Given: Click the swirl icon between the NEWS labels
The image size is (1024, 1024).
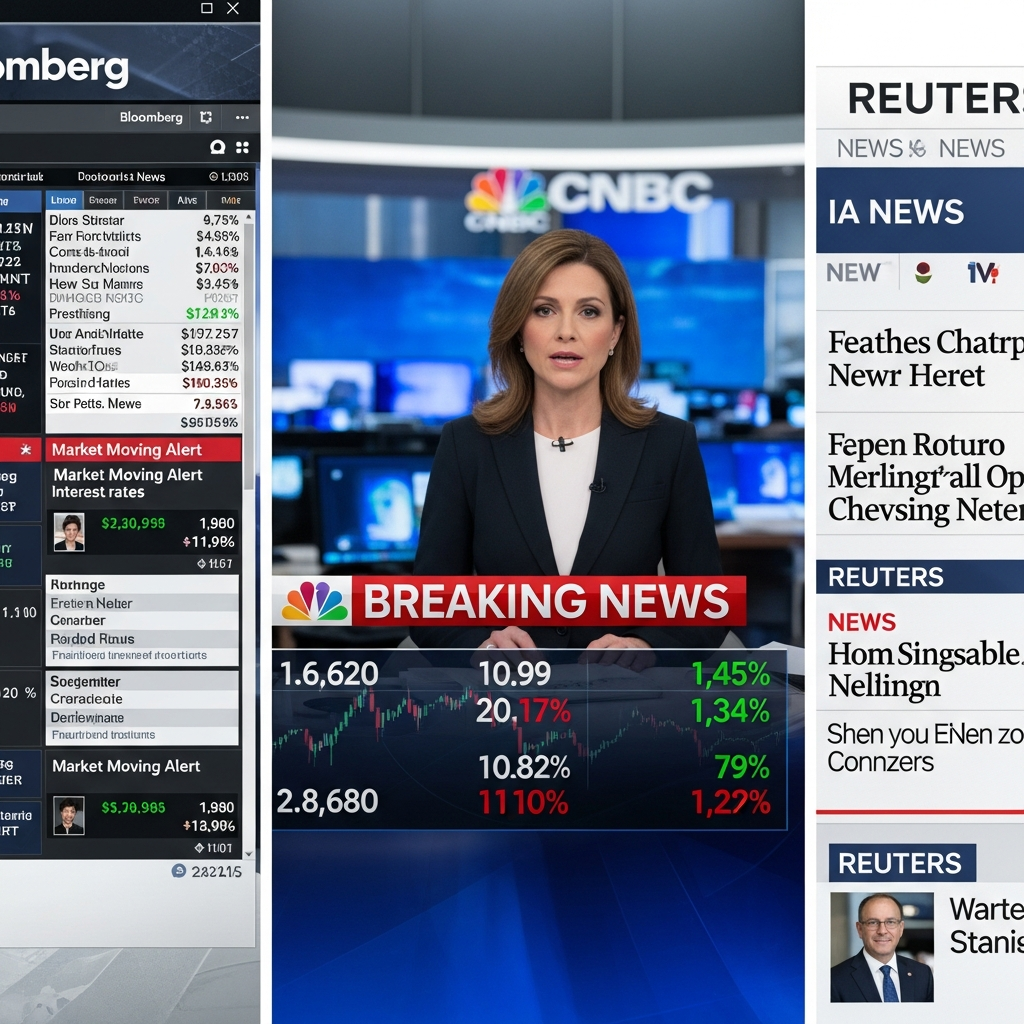Looking at the screenshot, I should point(917,148).
